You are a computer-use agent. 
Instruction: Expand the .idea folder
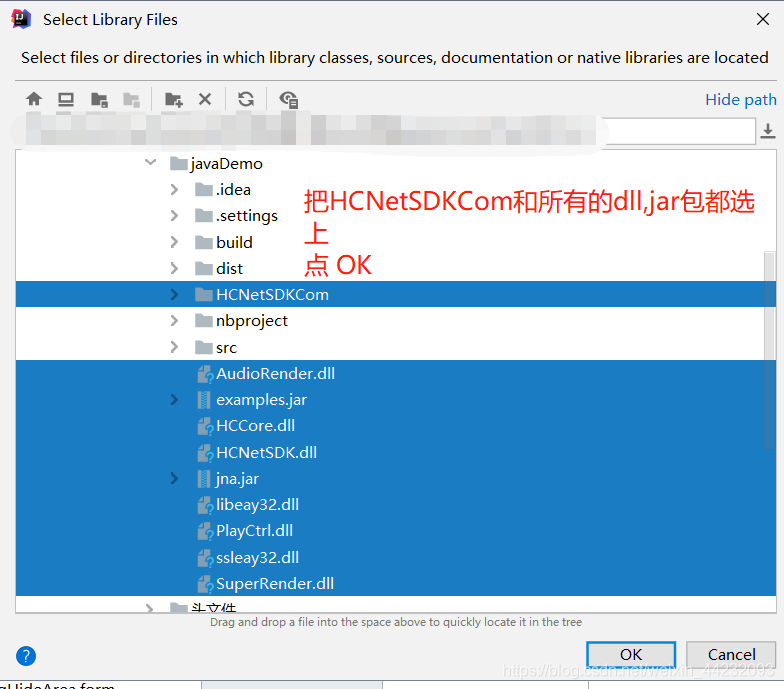click(174, 190)
